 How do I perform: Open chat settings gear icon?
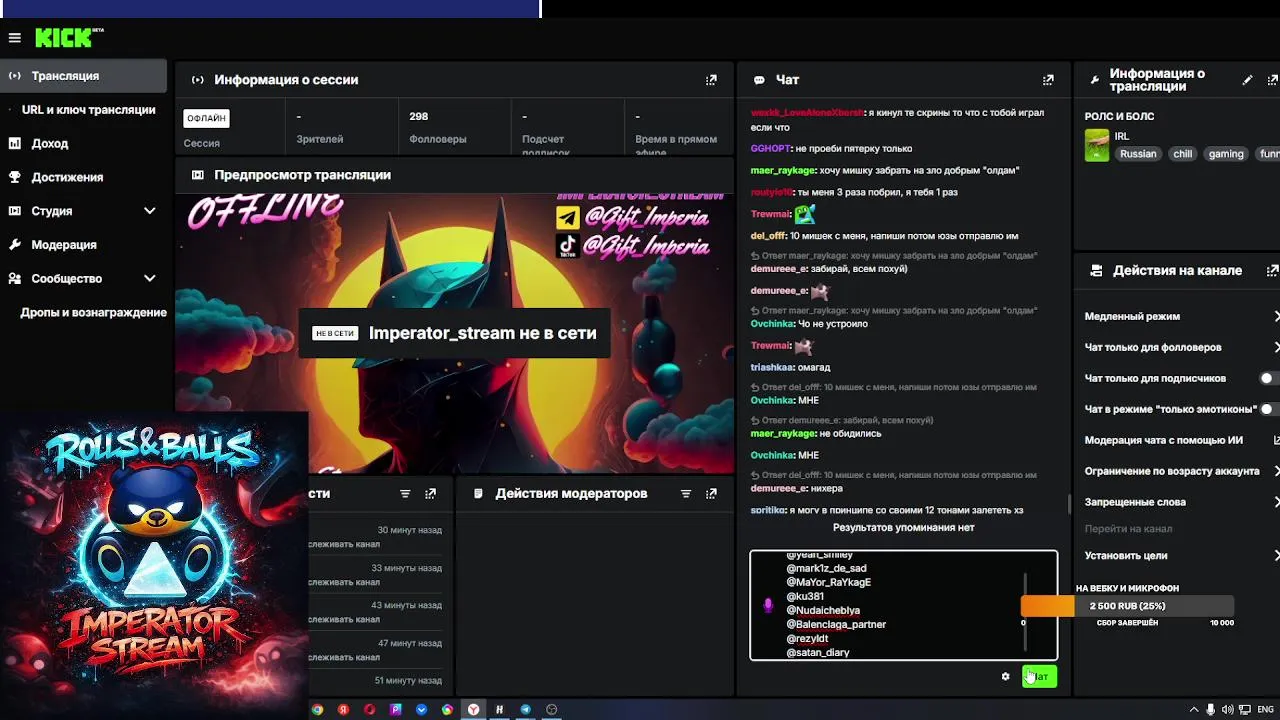coord(1005,677)
